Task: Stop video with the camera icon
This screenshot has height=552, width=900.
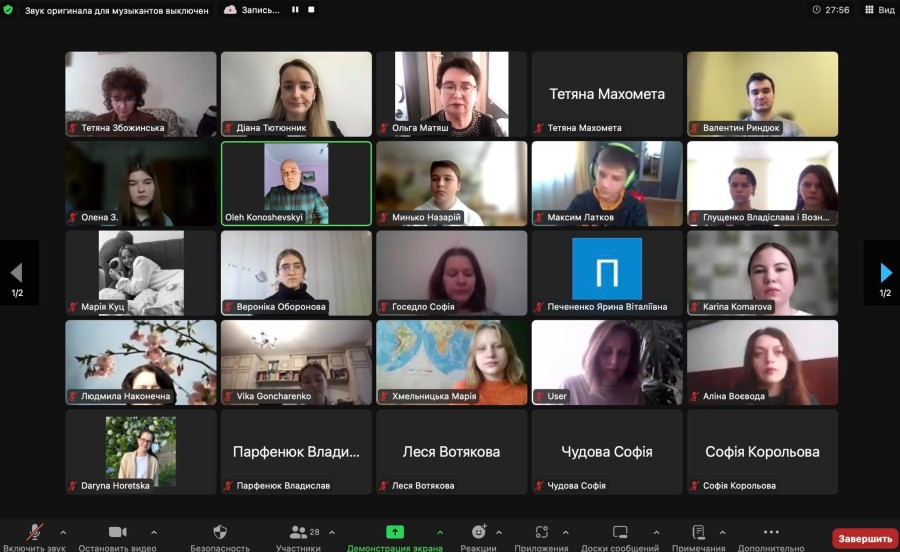Action: [118, 532]
